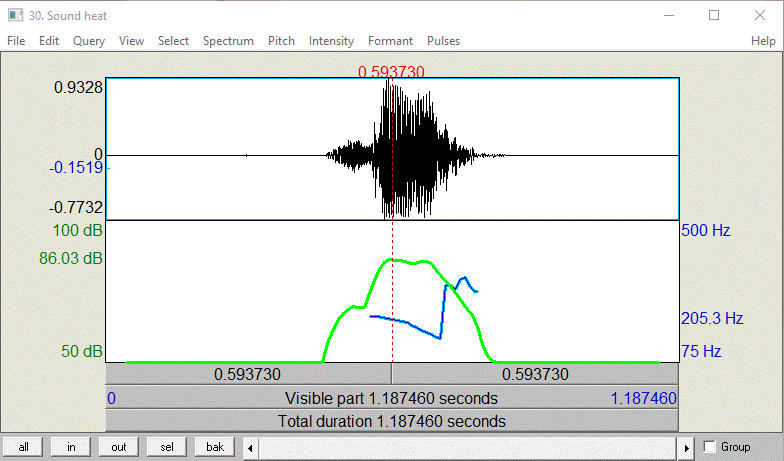The image size is (784, 461).
Task: Click the horizontal scrollbar track
Action: pos(468,448)
